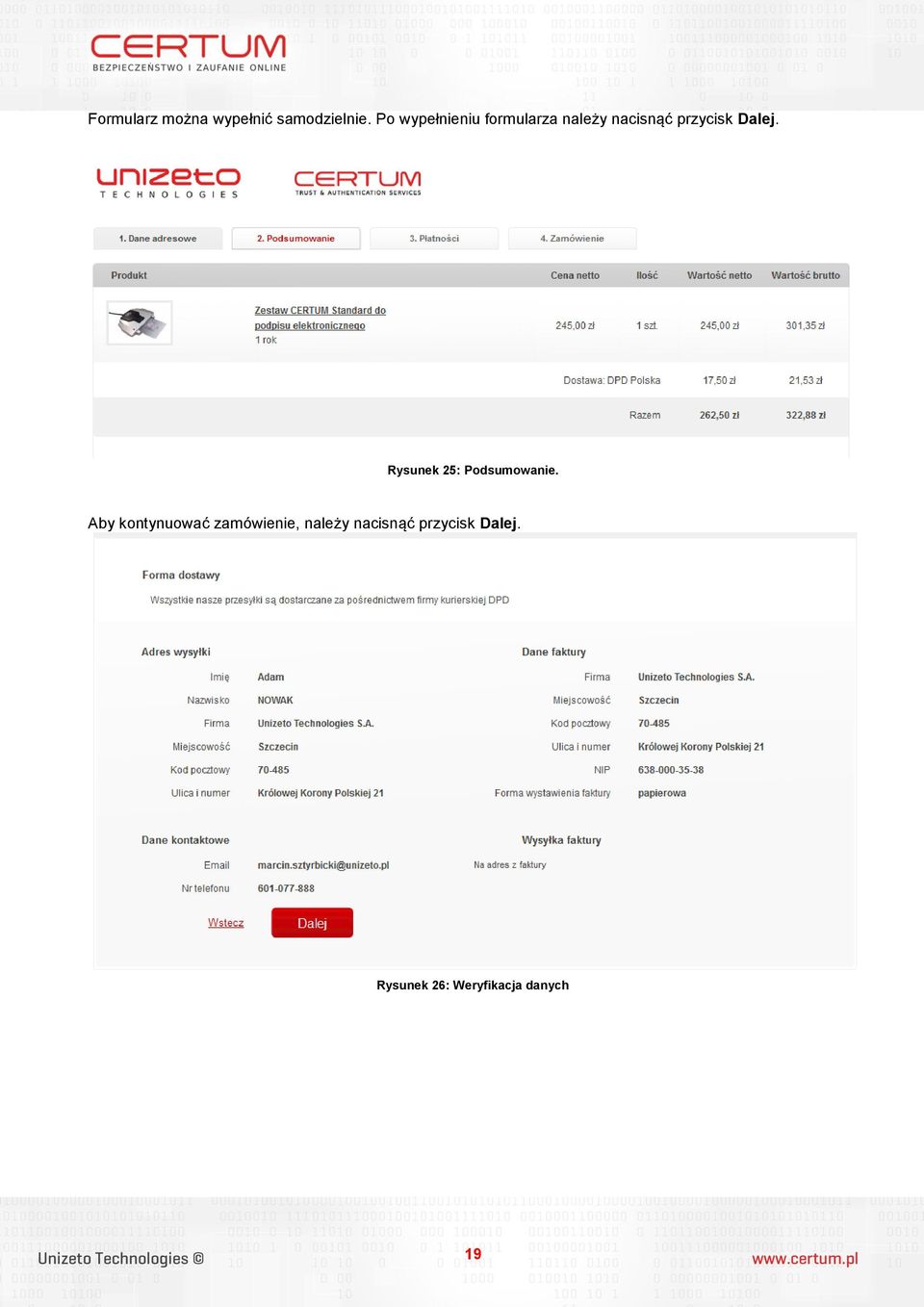Open the card reader product thumbnail

coord(140,322)
